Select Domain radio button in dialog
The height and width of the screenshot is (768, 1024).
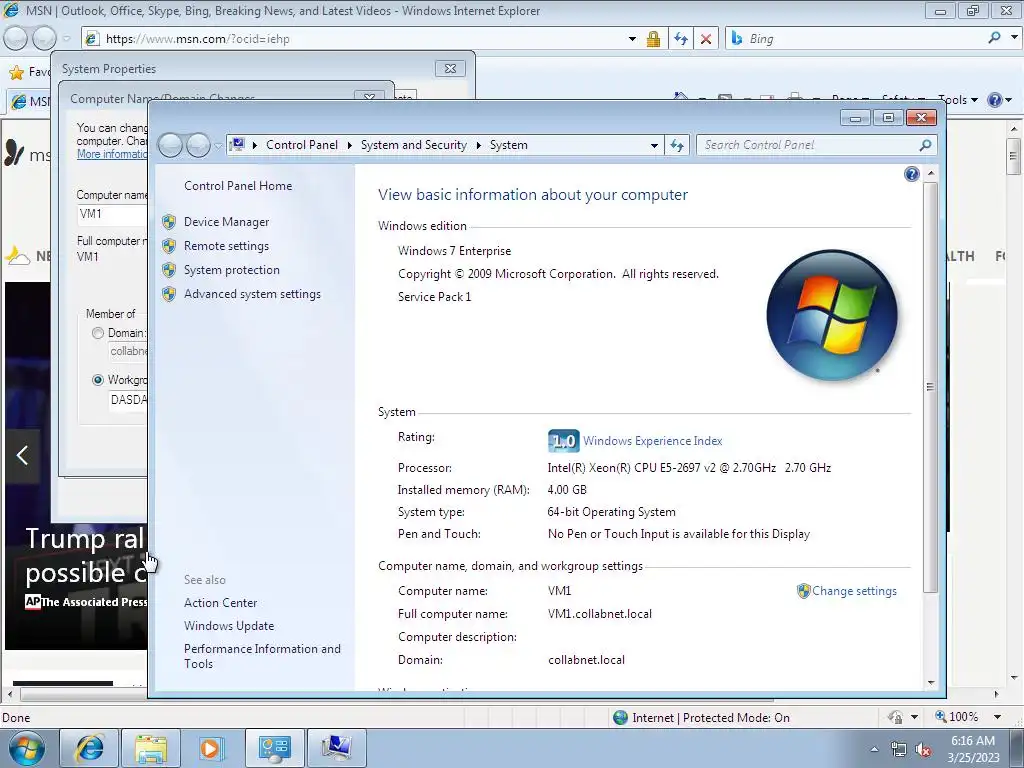(98, 333)
